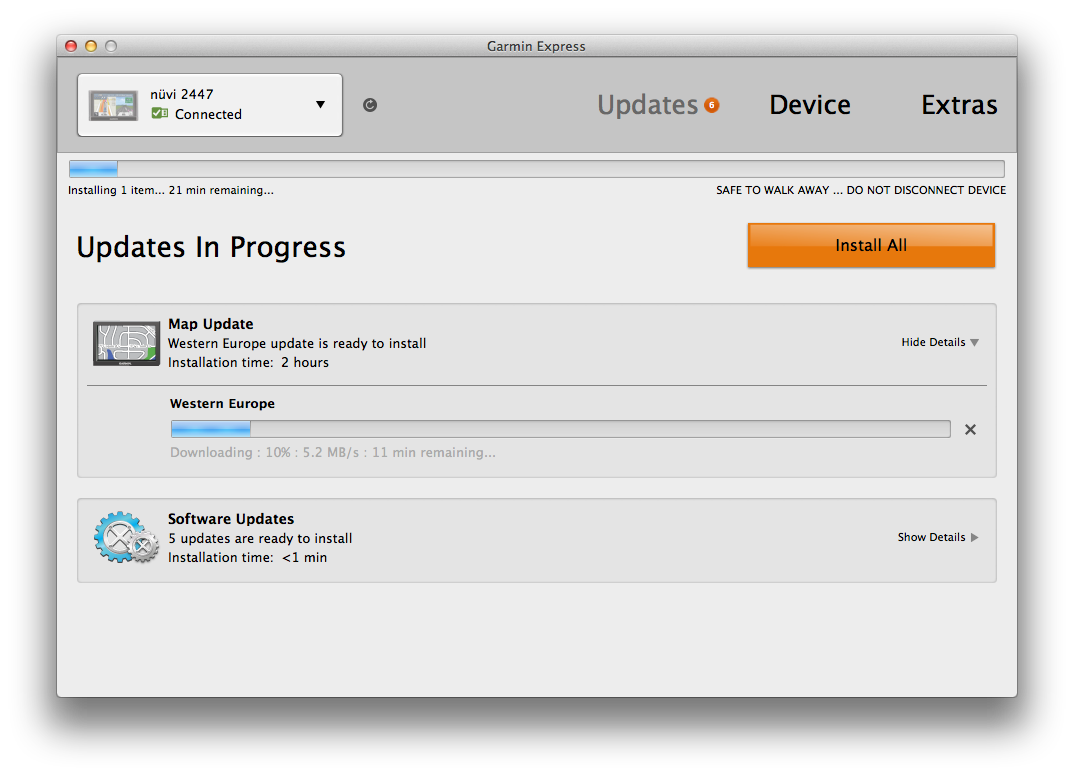The width and height of the screenshot is (1074, 776).
Task: Click the Western Europe download progress bar
Action: point(560,429)
